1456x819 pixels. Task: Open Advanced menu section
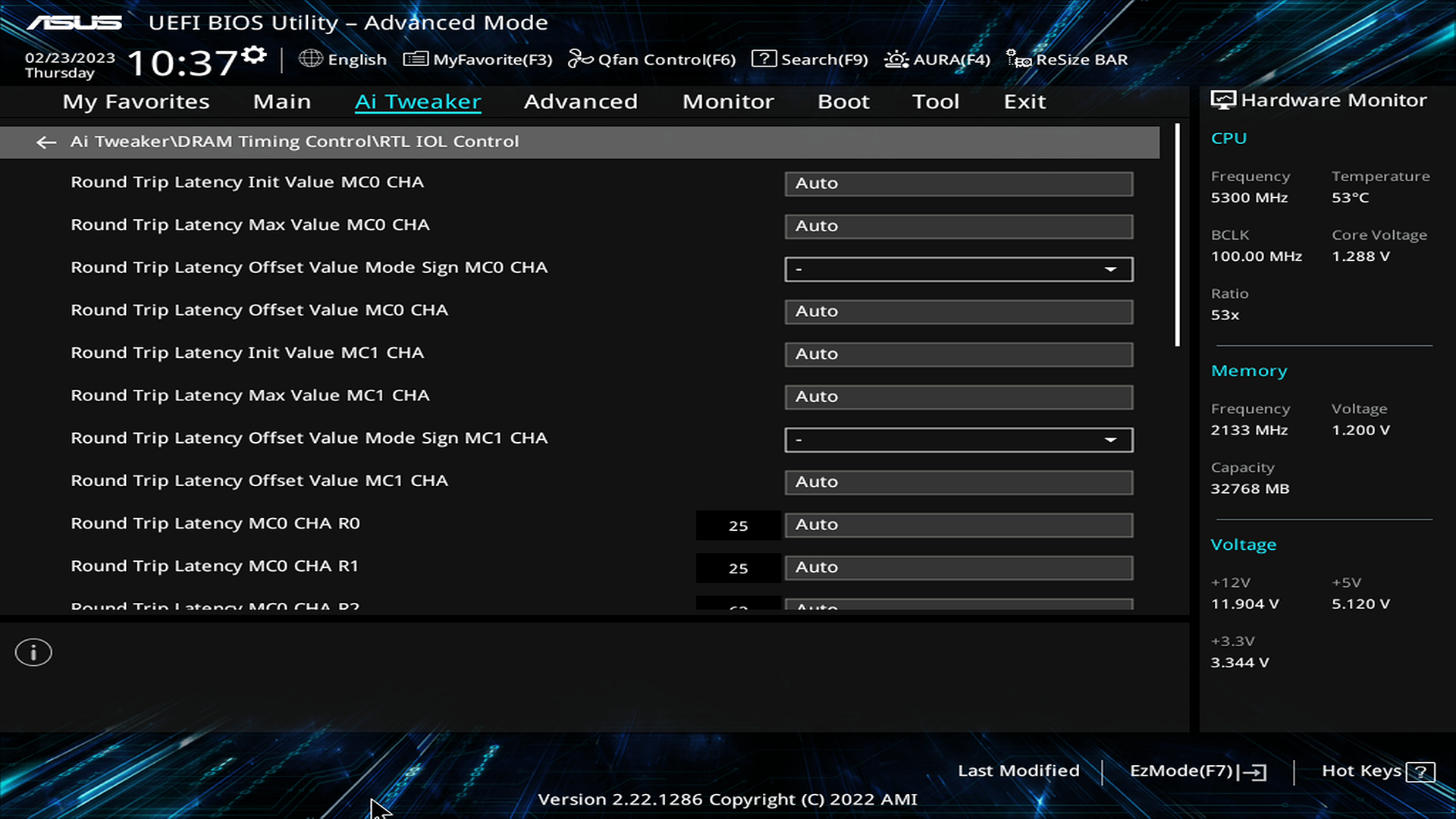tap(581, 100)
